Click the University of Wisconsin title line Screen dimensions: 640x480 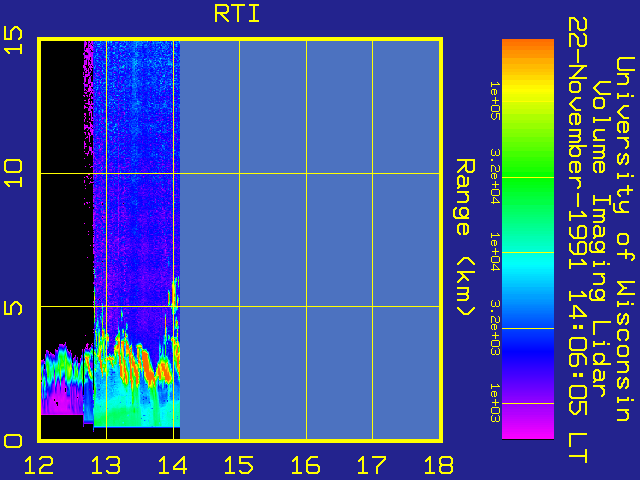click(625, 239)
